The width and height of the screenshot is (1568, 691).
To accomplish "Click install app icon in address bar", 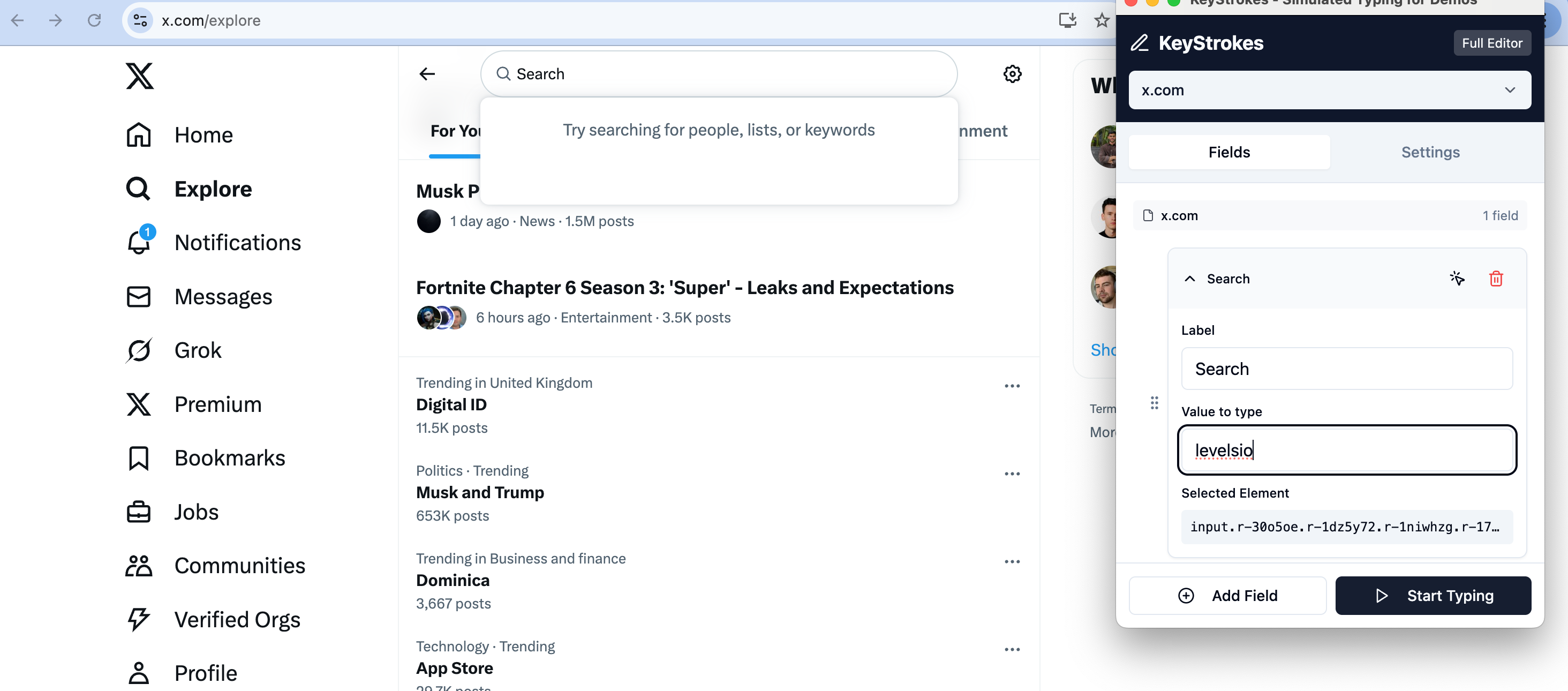I will pos(1068,20).
